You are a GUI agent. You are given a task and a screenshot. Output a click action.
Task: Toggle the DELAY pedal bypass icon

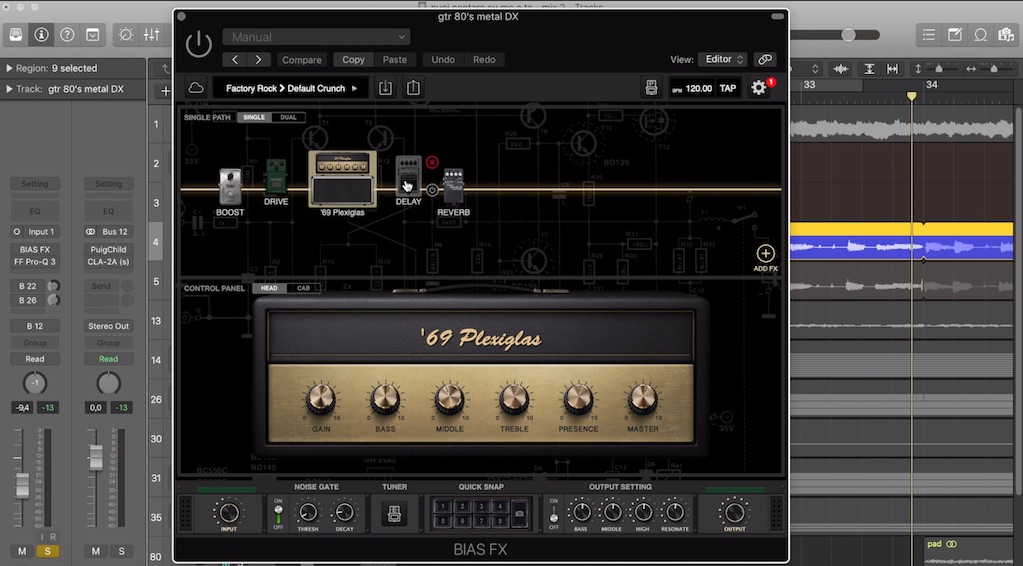tap(432, 190)
